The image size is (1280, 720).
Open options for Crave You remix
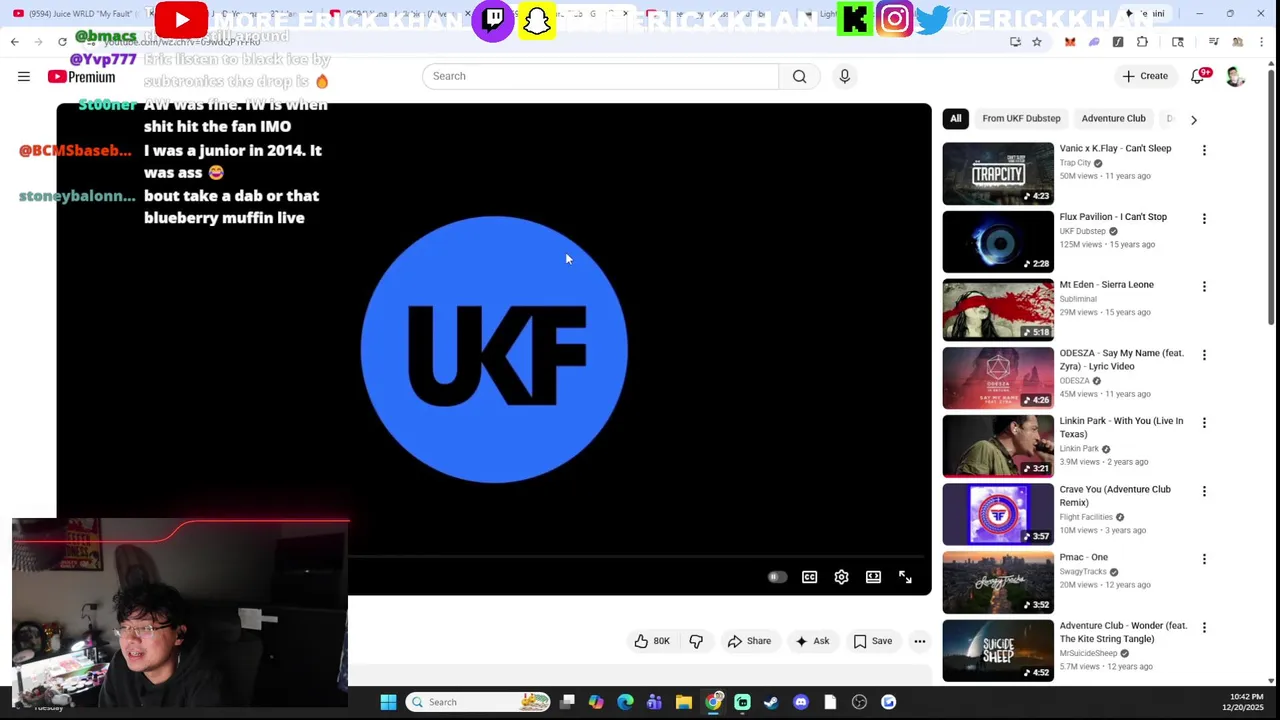(x=1204, y=491)
